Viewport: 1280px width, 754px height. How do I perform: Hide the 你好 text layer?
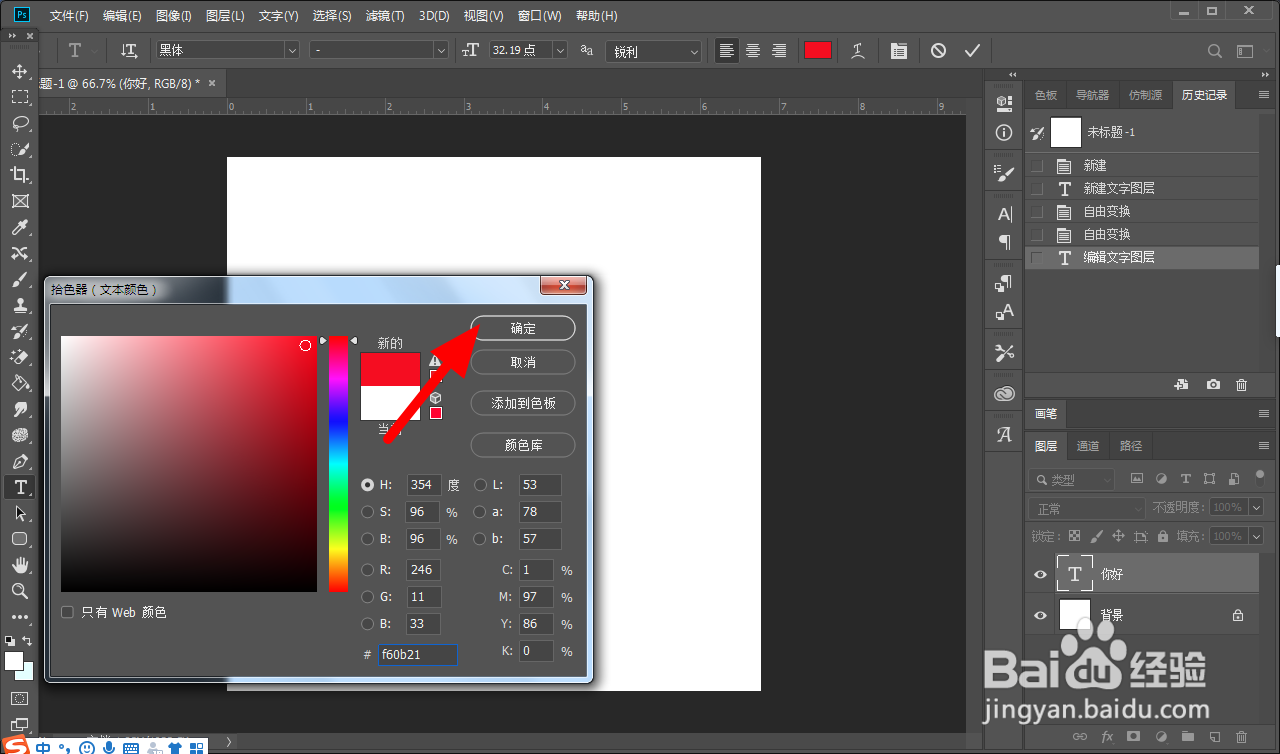click(1040, 575)
